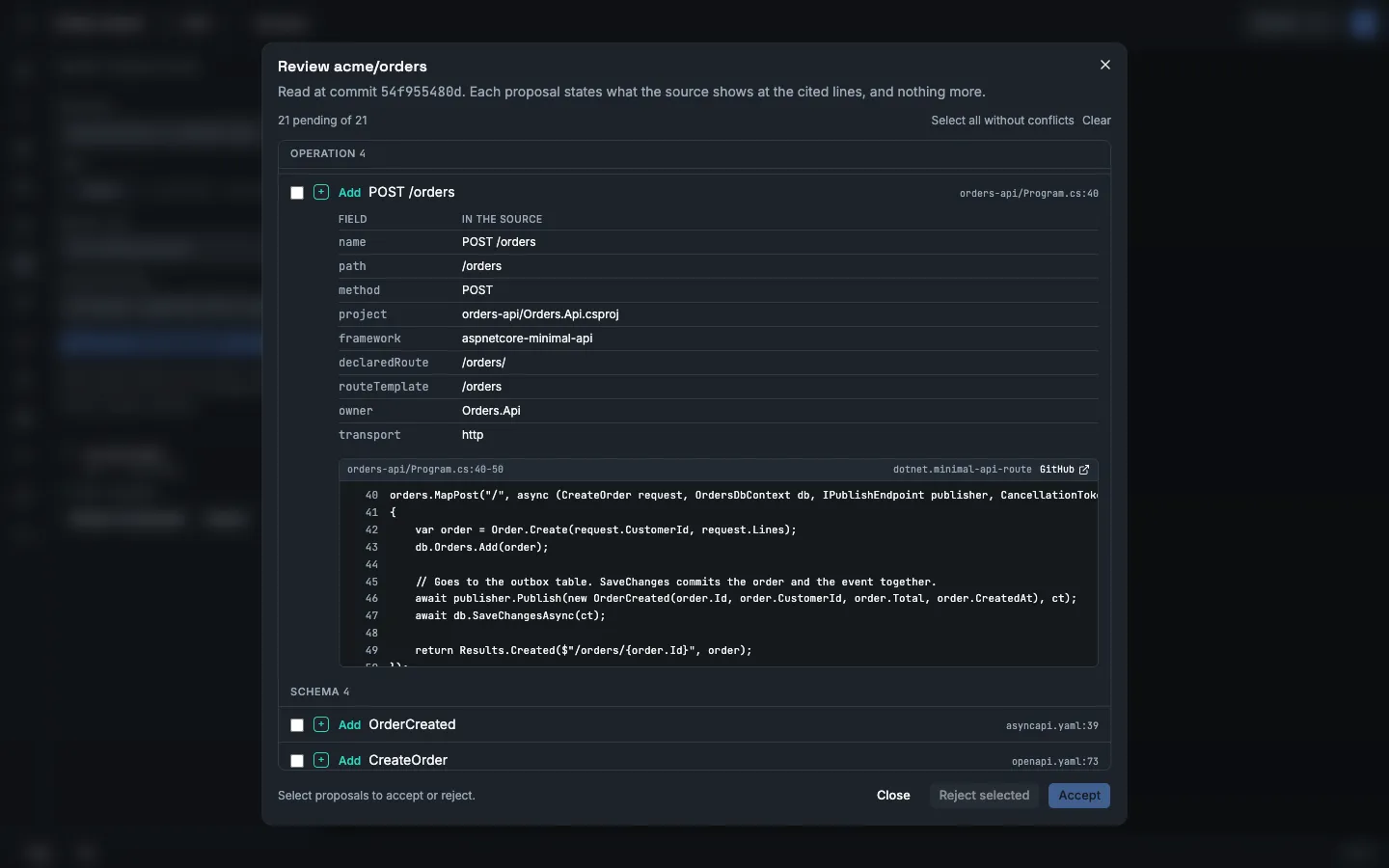
Task: Click the dotnet.minimal-api-route label
Action: click(x=963, y=470)
